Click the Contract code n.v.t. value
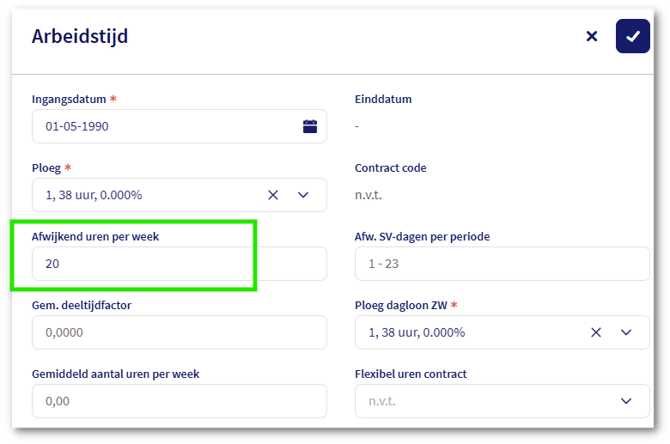This screenshot has width=670, height=444. 368,195
